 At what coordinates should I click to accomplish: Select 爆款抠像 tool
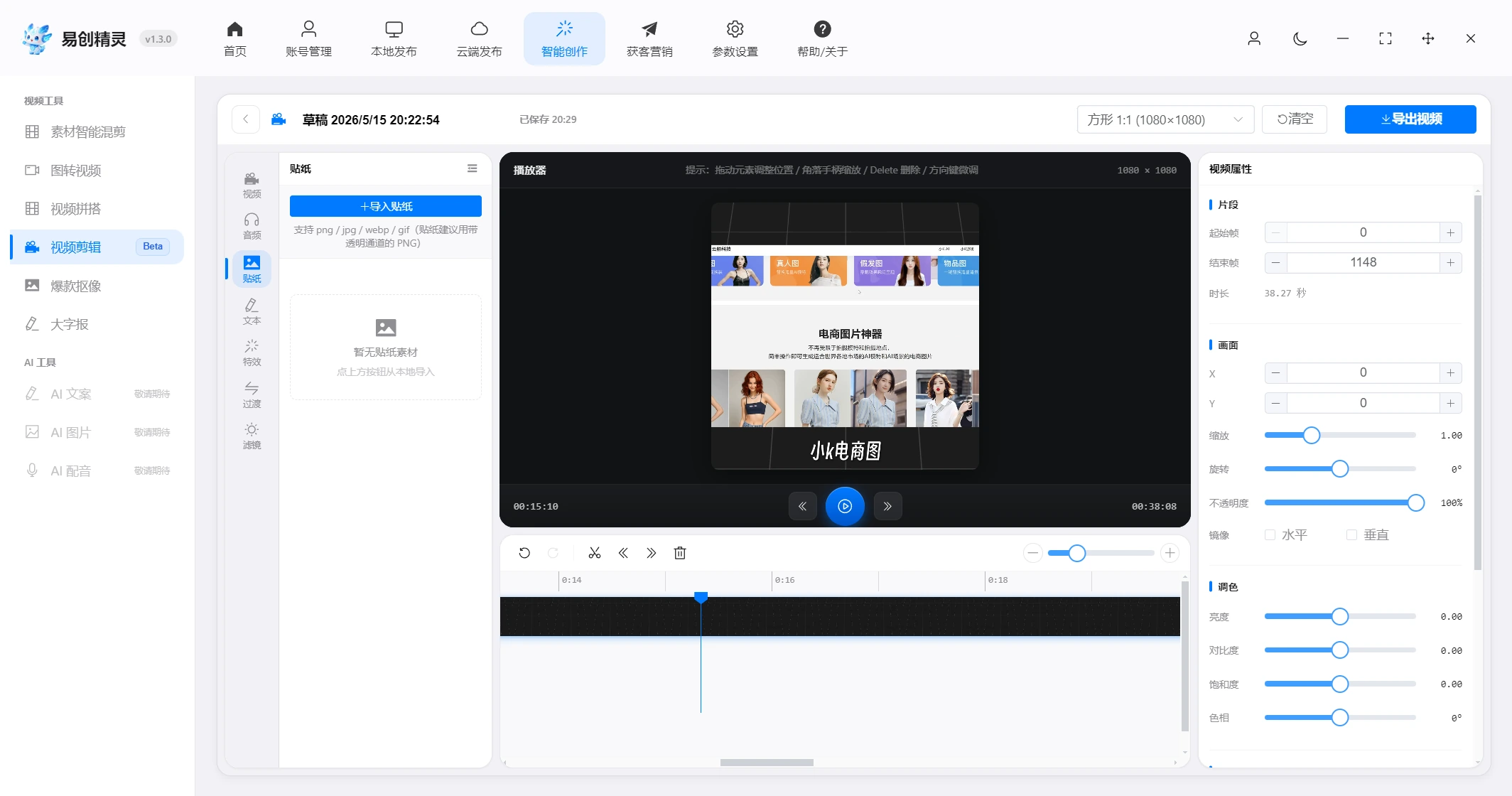pyautogui.click(x=97, y=286)
